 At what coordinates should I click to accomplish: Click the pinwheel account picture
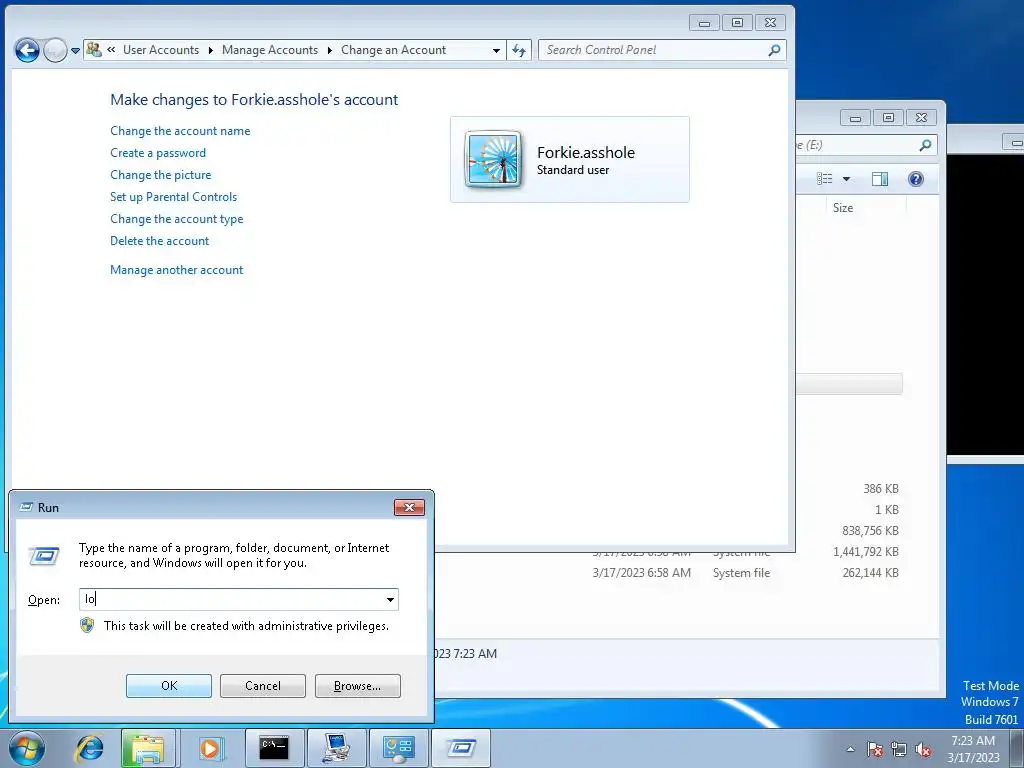click(x=493, y=159)
